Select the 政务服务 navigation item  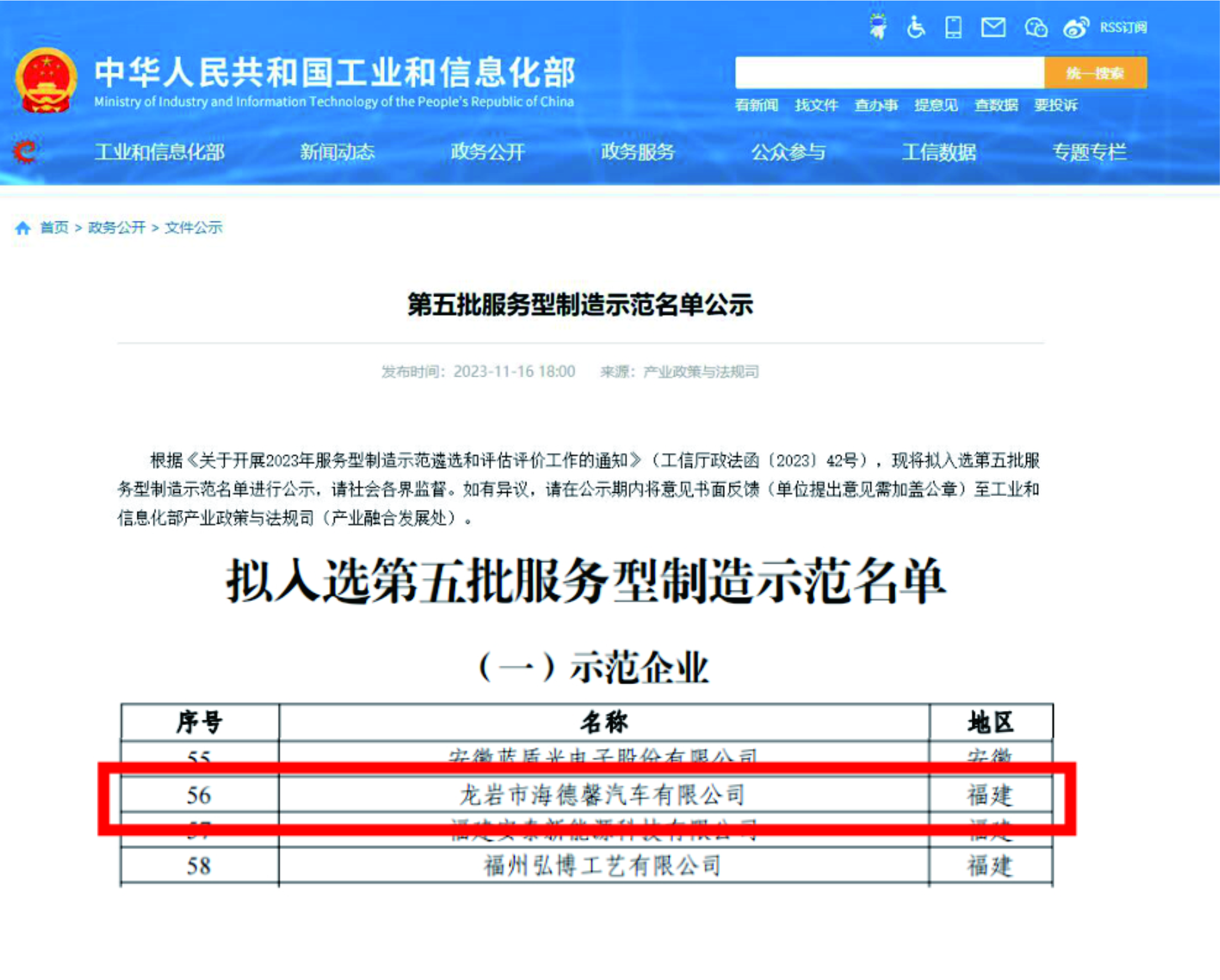638,151
